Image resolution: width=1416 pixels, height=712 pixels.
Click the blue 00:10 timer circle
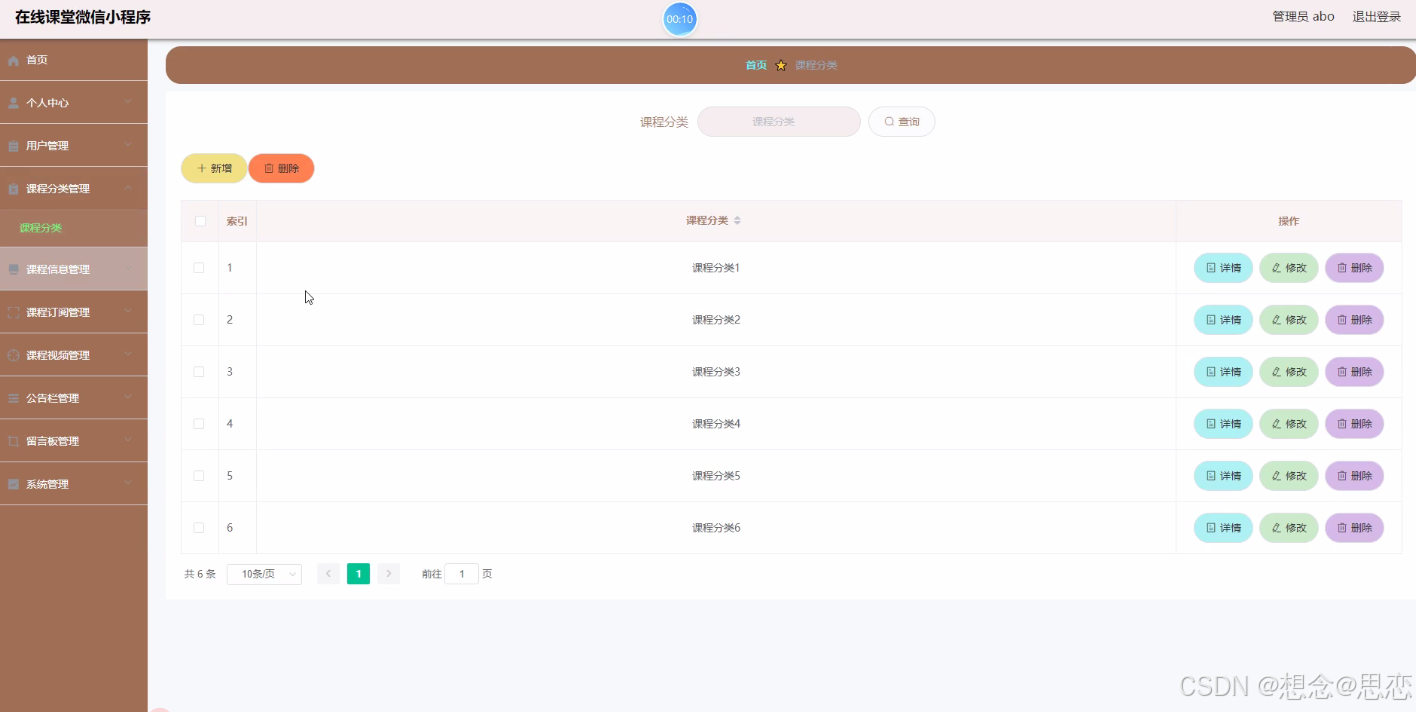pos(680,19)
